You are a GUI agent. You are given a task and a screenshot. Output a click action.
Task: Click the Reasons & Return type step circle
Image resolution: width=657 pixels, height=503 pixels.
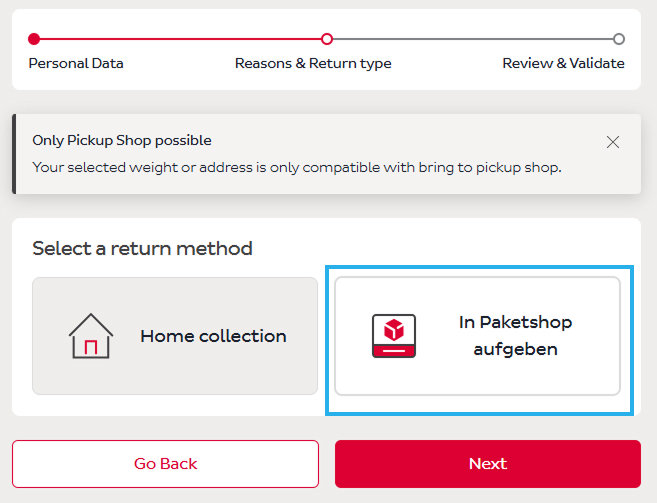click(x=326, y=39)
